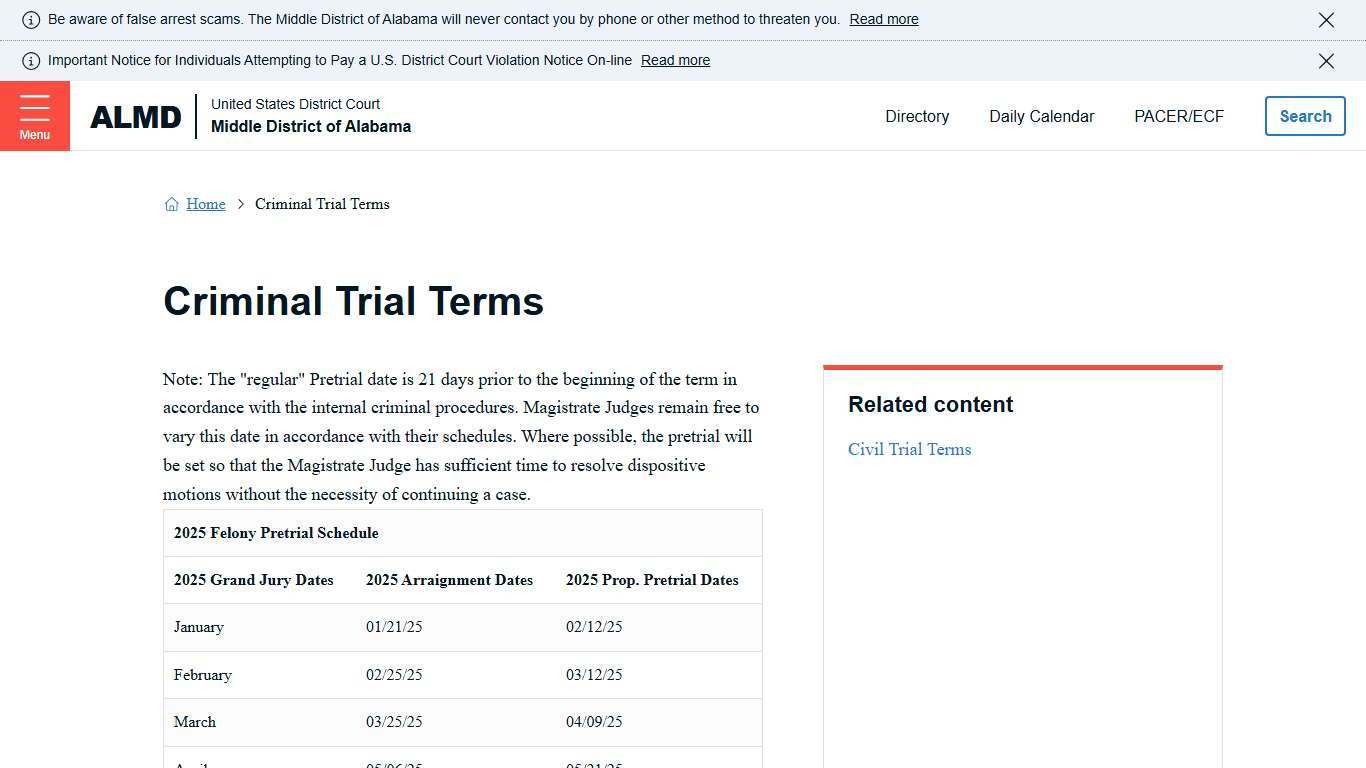The image size is (1366, 768).
Task: Read more about false arrest scams
Action: coord(883,18)
